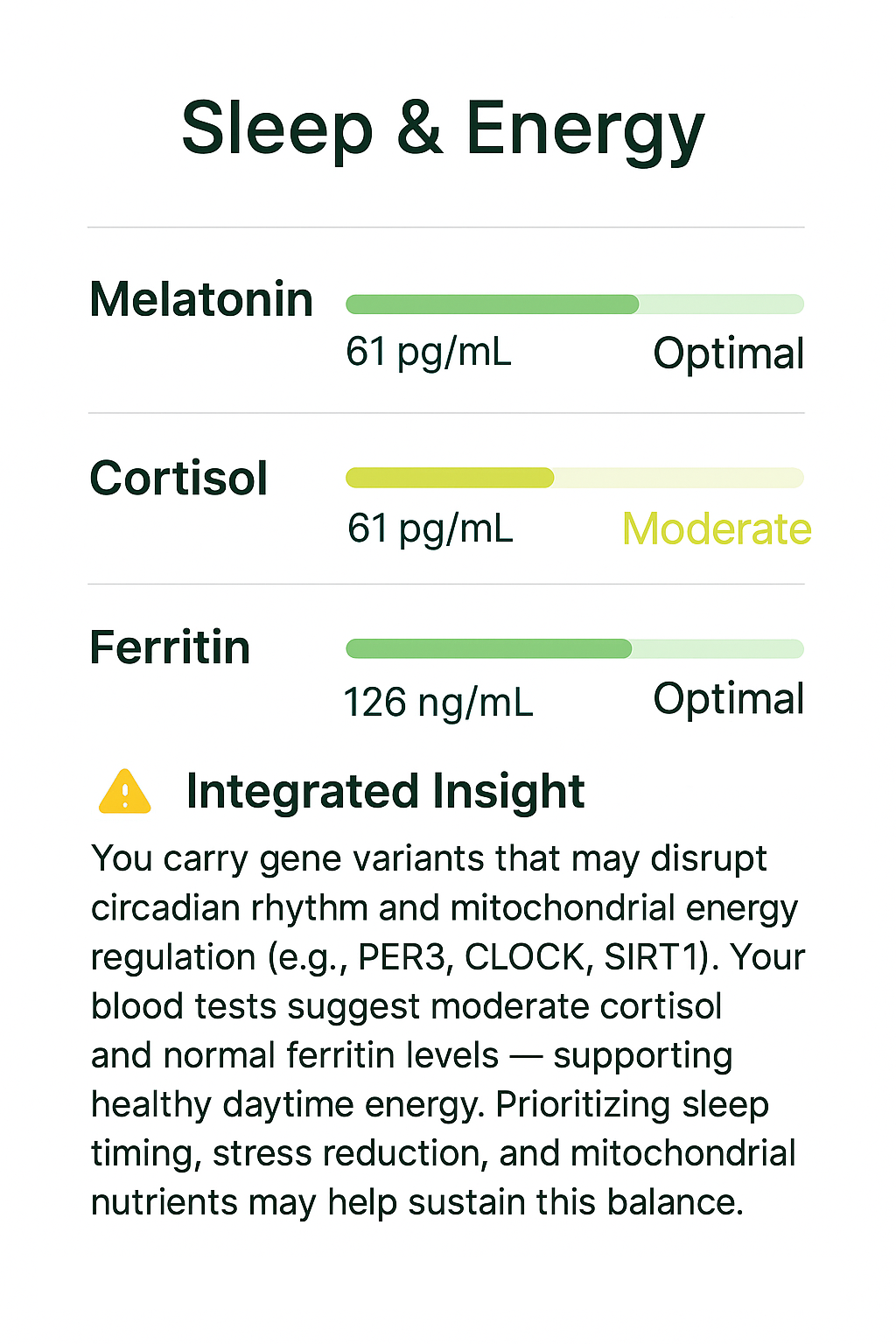896x1344 pixels.
Task: Click the 126 ng/mL Ferritin value
Action: [x=437, y=702]
